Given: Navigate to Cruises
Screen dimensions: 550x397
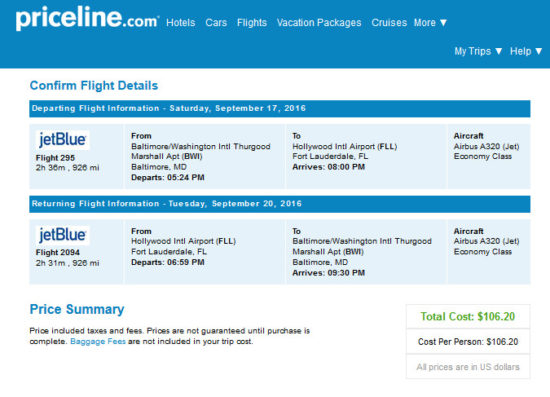Looking at the screenshot, I should pyautogui.click(x=389, y=23).
